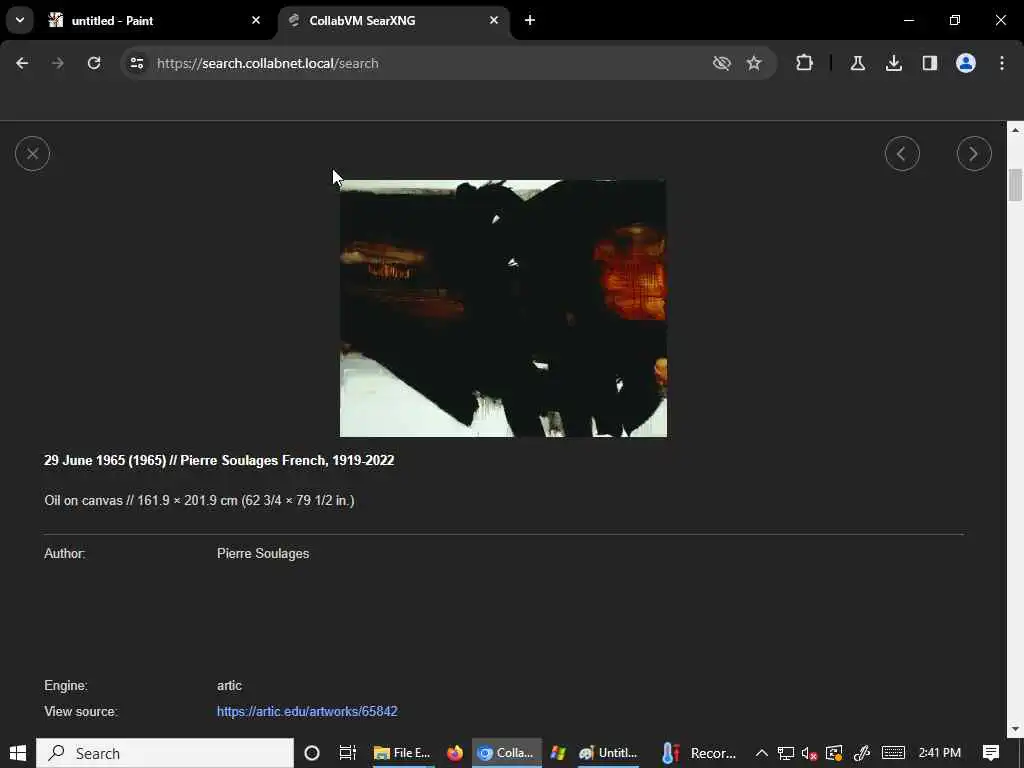Click author name Pierre Soulages
Image resolution: width=1024 pixels, height=768 pixels.
[x=263, y=553]
